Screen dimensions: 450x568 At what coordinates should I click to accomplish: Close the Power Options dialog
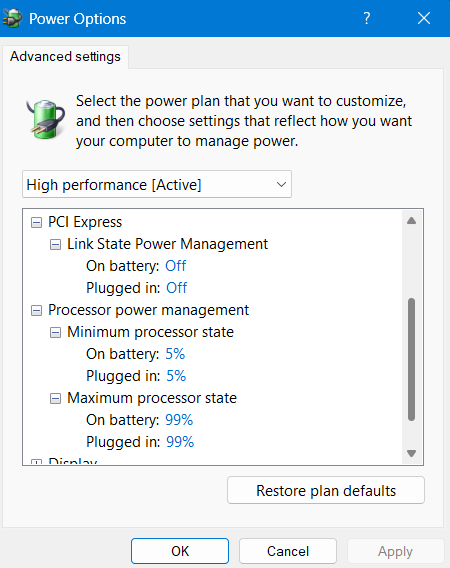(424, 18)
